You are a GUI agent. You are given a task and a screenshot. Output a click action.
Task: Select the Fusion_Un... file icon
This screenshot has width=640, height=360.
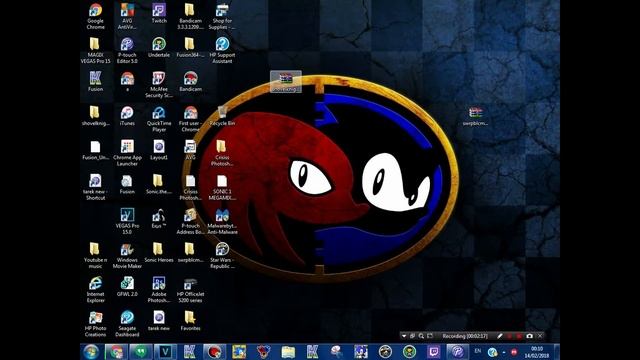coord(96,150)
